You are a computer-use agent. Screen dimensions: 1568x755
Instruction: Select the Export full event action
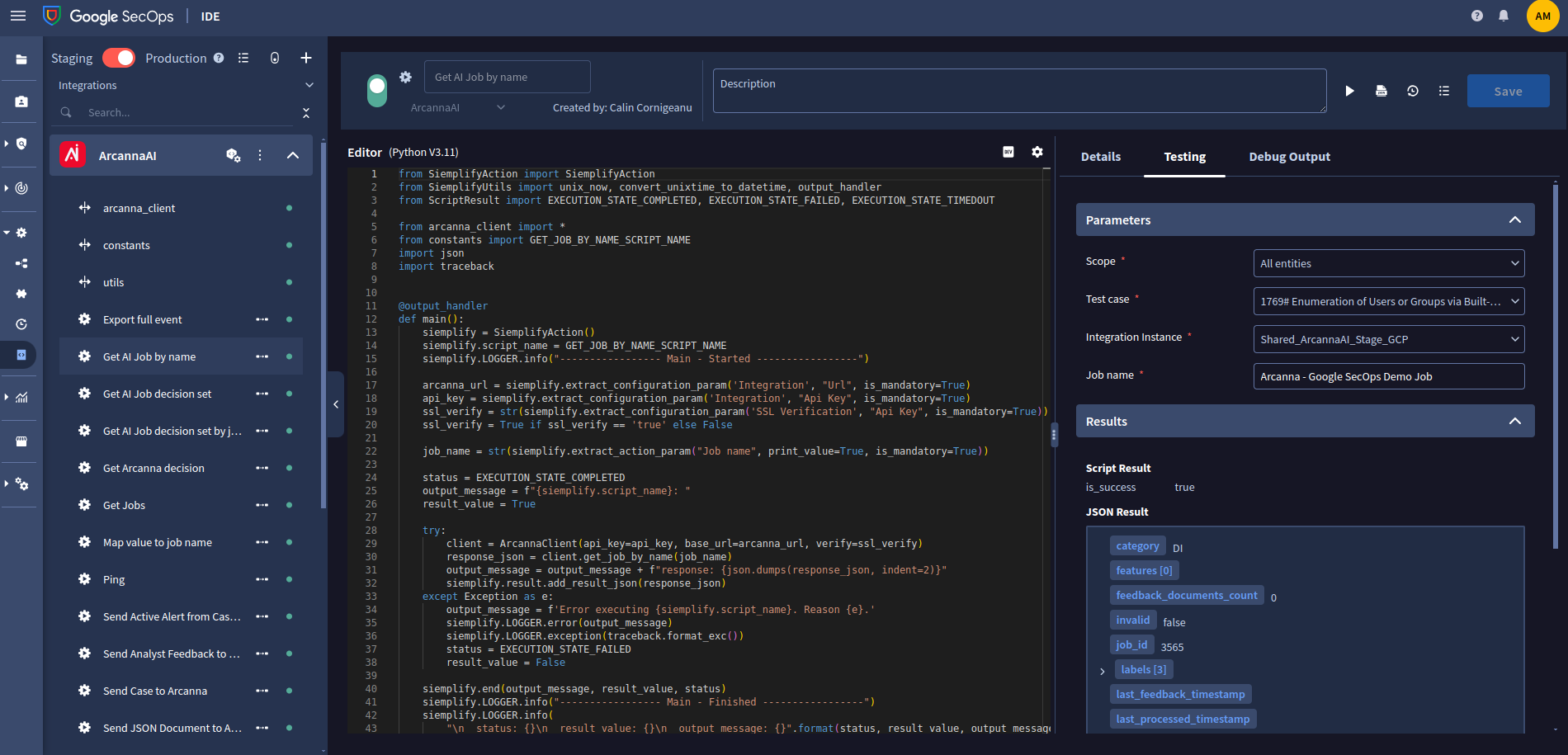pos(142,319)
